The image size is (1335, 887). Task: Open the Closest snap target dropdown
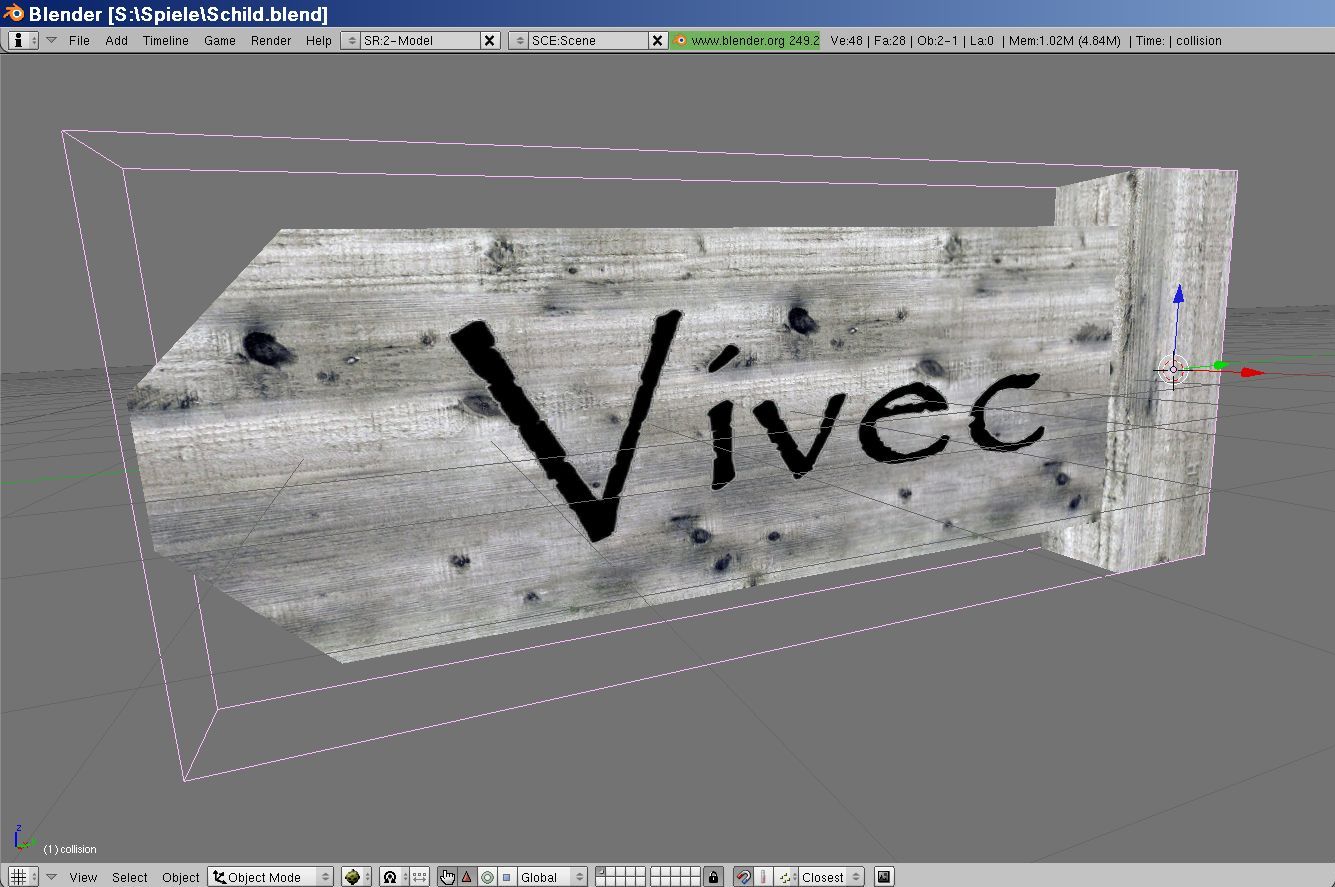click(830, 877)
